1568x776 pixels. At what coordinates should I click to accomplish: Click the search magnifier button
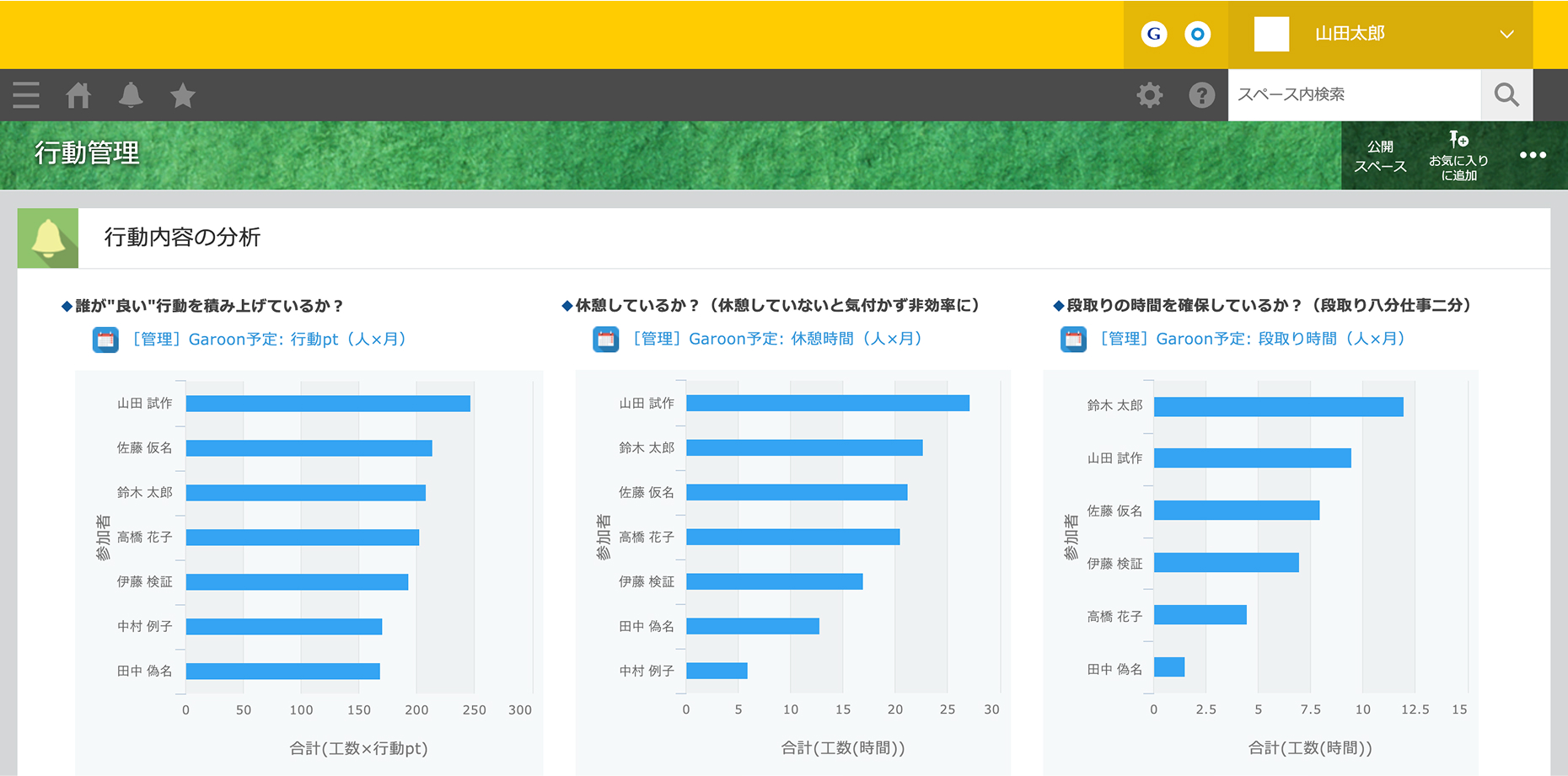pos(1506,95)
